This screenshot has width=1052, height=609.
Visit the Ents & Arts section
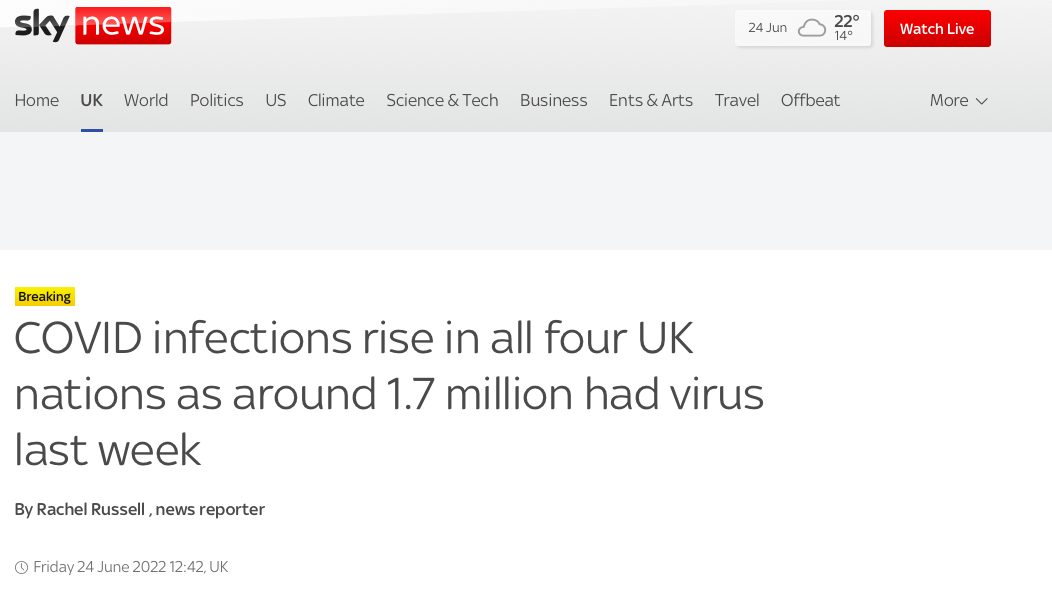[651, 100]
